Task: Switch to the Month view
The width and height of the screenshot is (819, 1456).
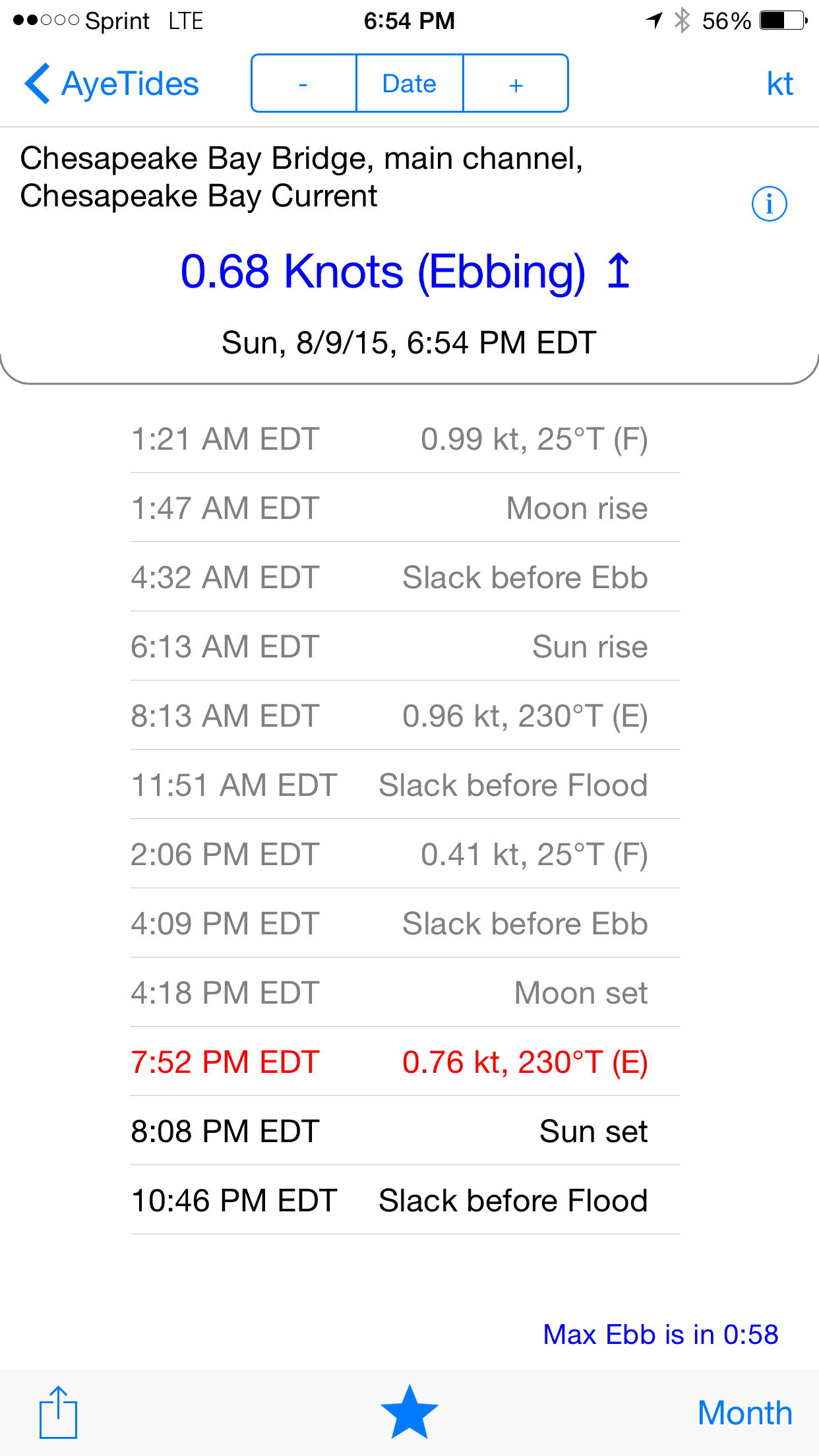Action: (x=744, y=1413)
